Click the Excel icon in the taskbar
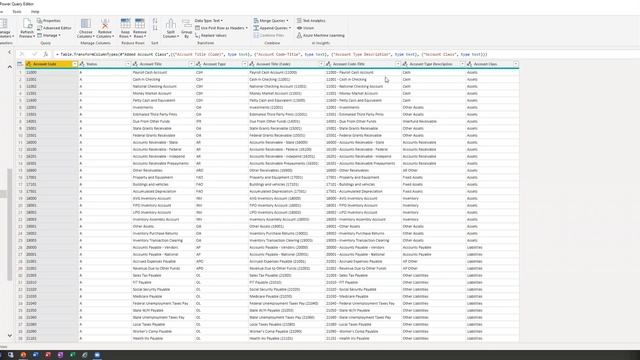The image size is (640, 360). [72, 355]
